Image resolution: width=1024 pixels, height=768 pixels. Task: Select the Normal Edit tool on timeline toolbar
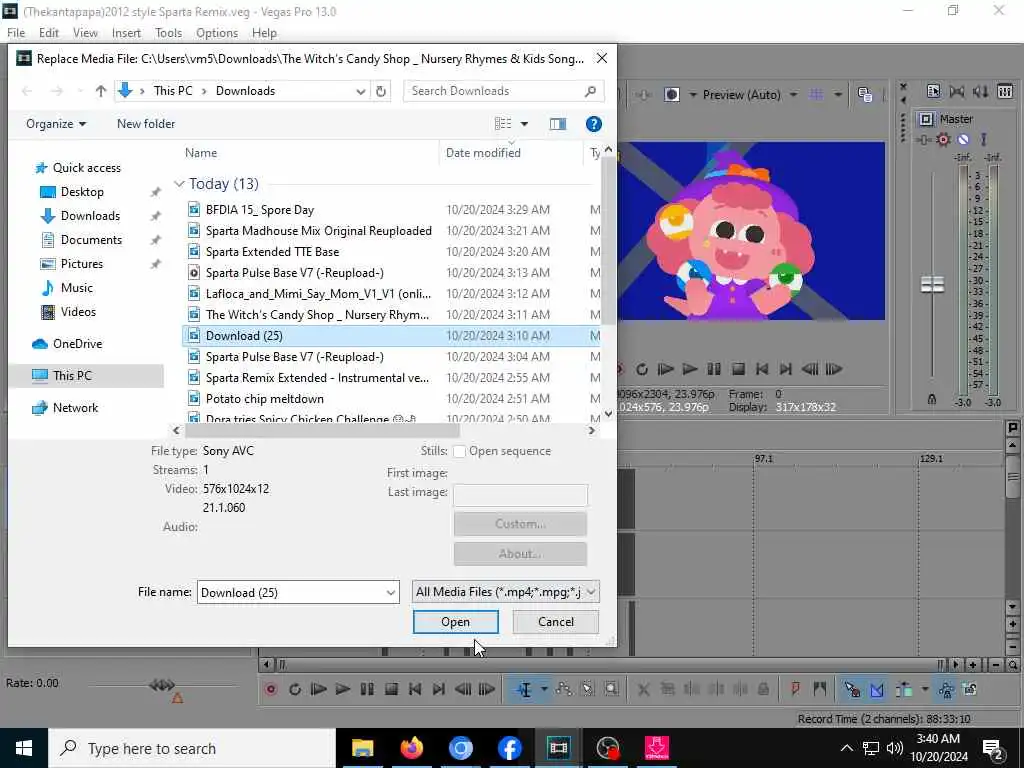(524, 689)
